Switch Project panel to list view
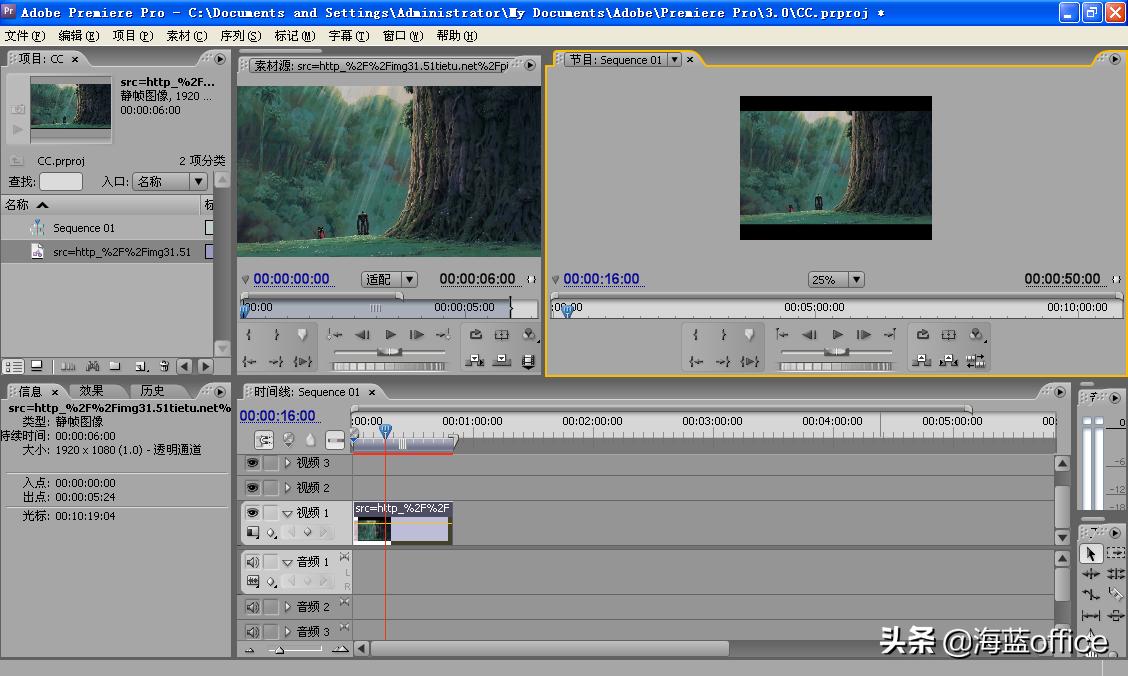1128x676 pixels. point(14,366)
